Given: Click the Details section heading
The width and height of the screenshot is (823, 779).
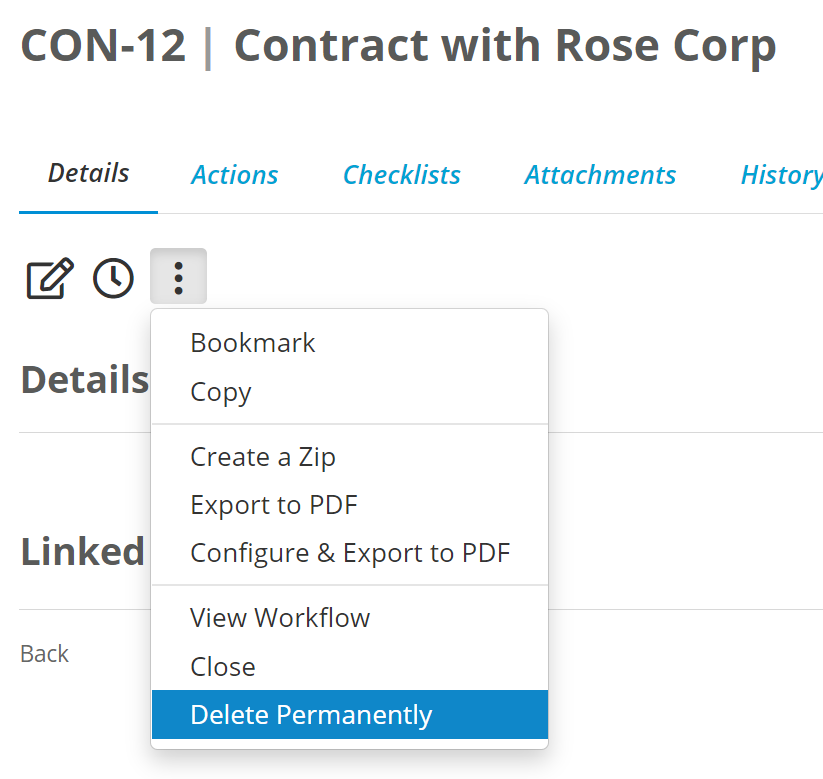Looking at the screenshot, I should point(85,380).
